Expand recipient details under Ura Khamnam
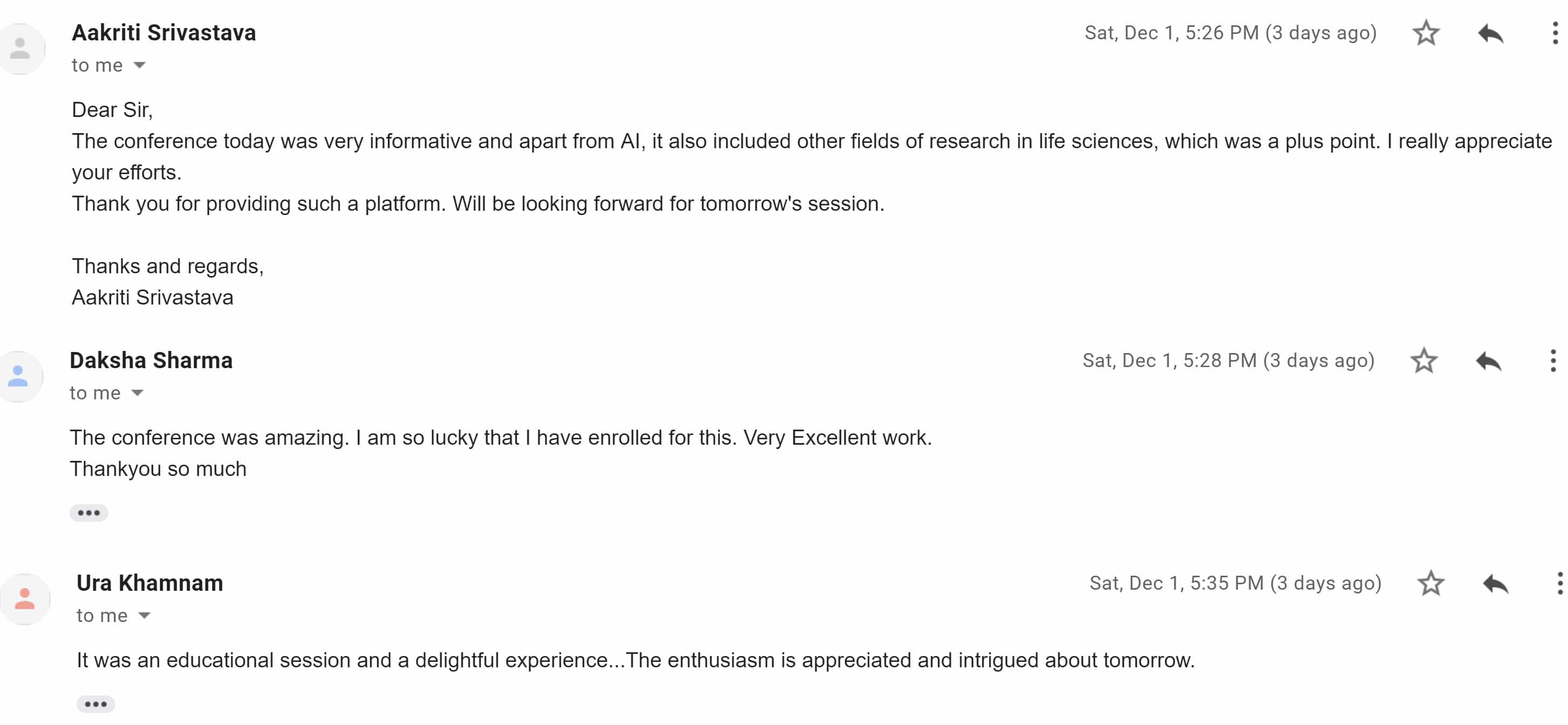Viewport: 1568px width, 725px height. (x=144, y=616)
